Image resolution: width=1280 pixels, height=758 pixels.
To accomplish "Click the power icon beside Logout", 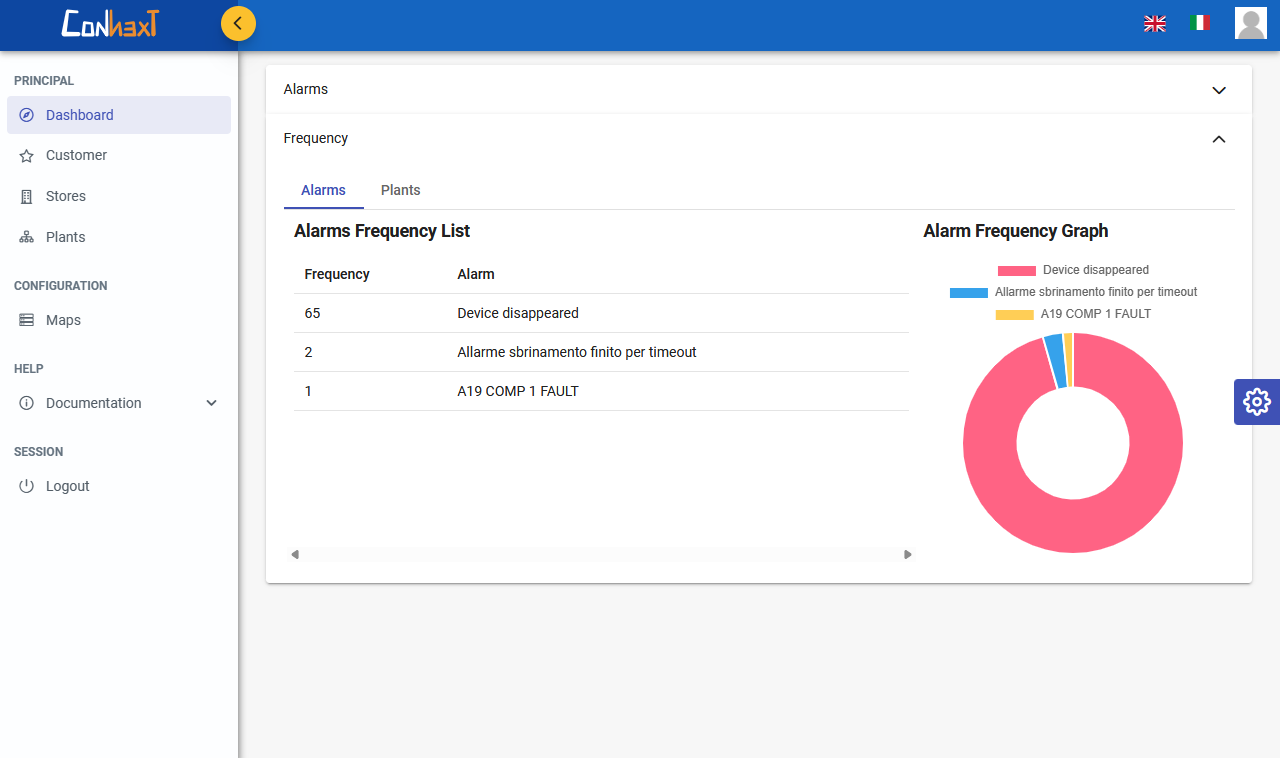I will pyautogui.click(x=27, y=486).
